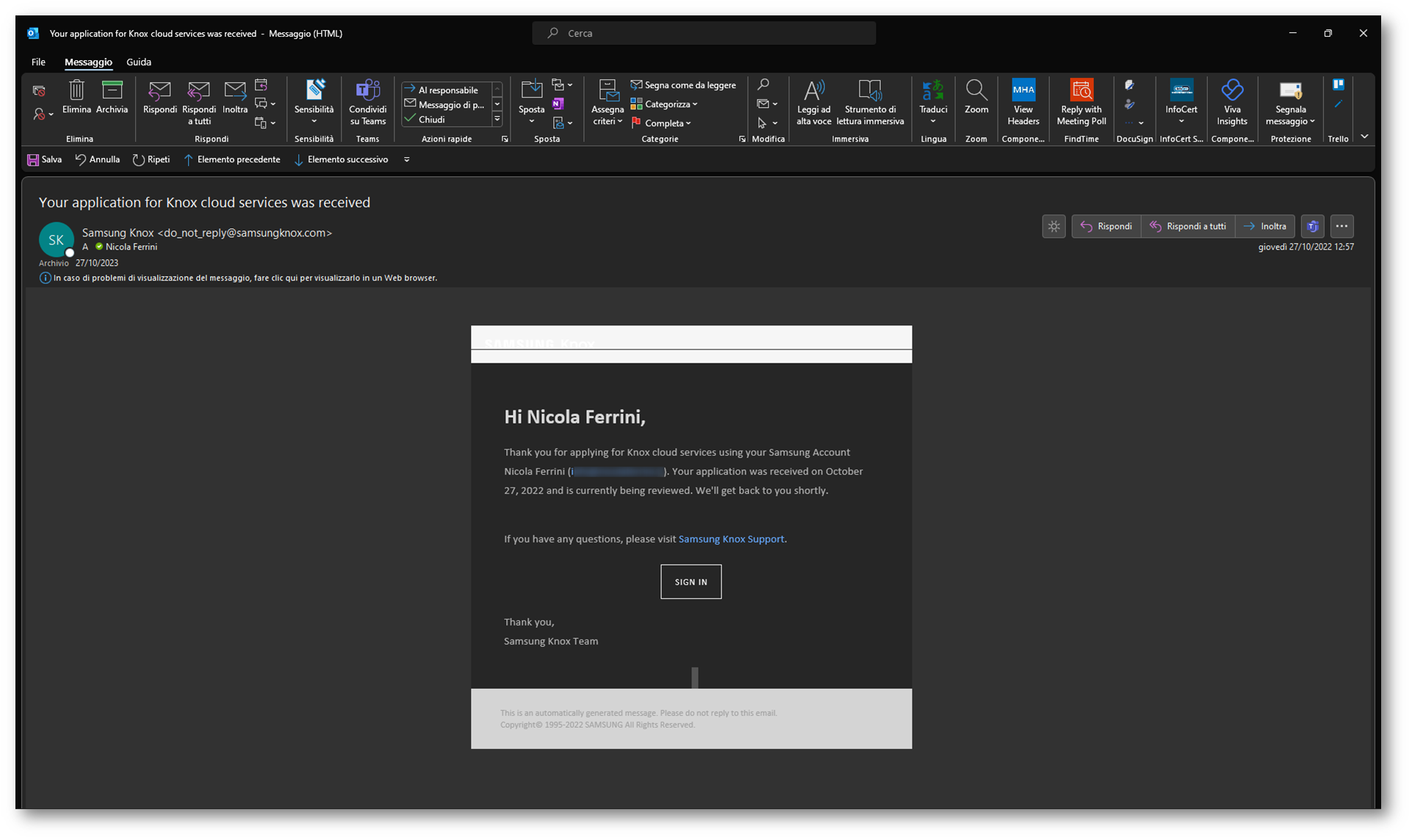Click recipient Nicola Ferrini name

pyautogui.click(x=131, y=247)
